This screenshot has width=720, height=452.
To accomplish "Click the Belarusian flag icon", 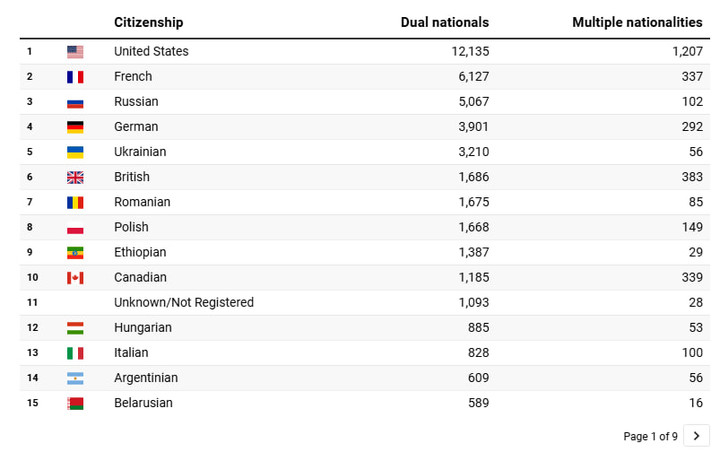I will pos(75,403).
